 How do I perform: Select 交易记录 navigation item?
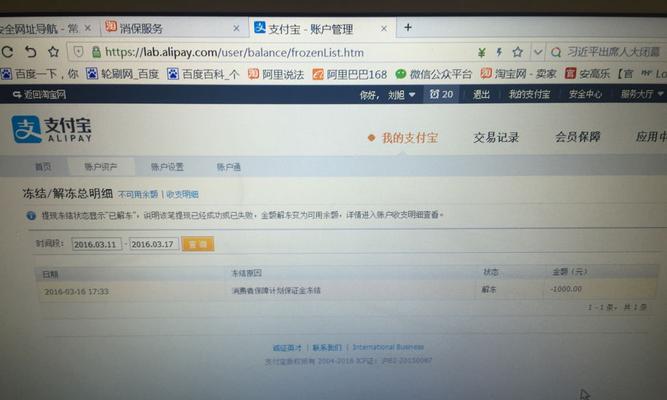click(496, 137)
